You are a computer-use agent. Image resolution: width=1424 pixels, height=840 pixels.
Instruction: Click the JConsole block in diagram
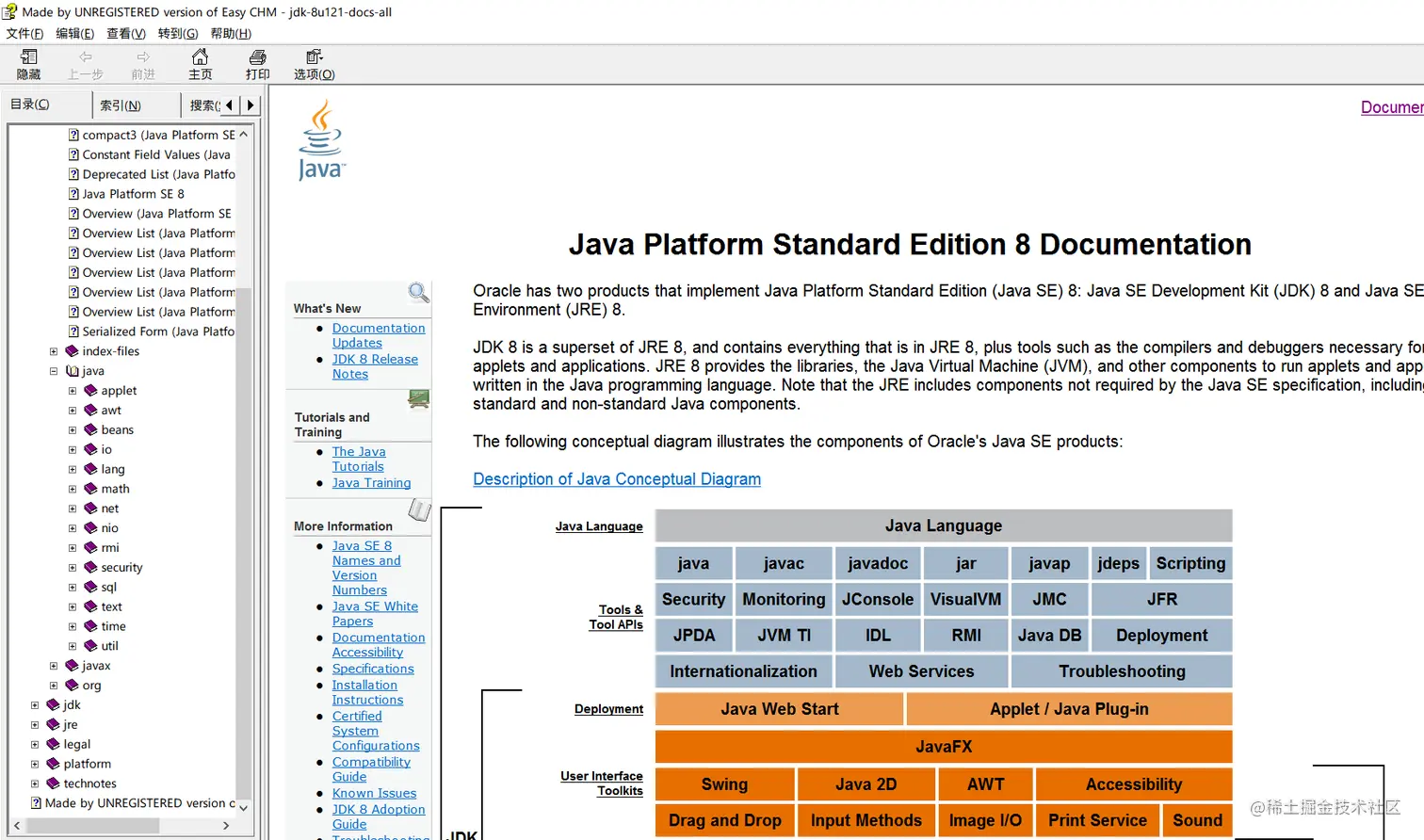pos(878,599)
